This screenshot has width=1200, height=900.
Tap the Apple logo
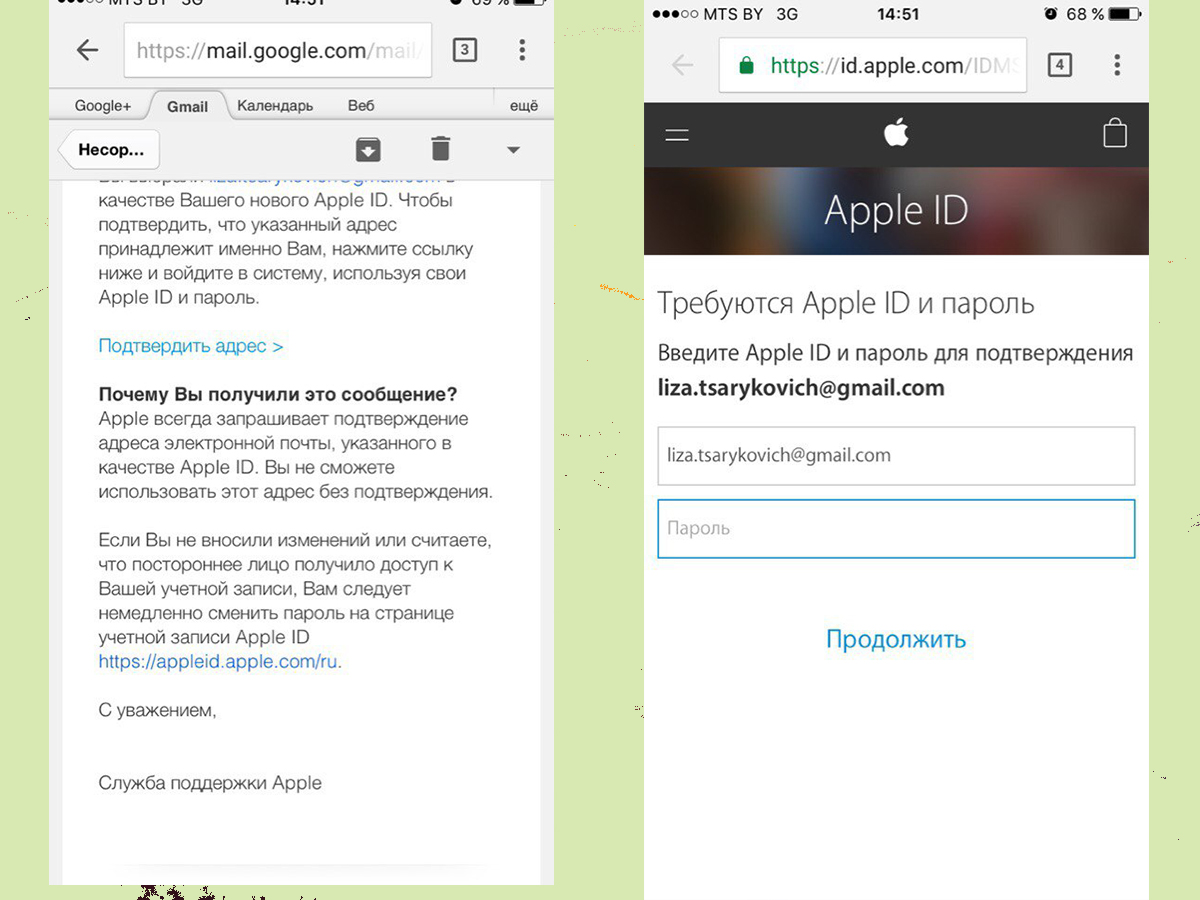896,132
